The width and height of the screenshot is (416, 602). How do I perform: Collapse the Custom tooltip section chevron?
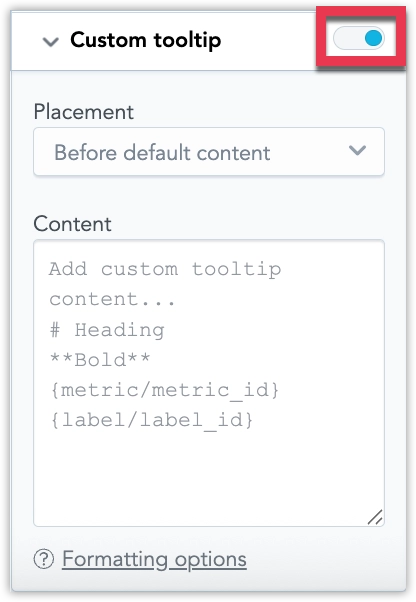[51, 41]
